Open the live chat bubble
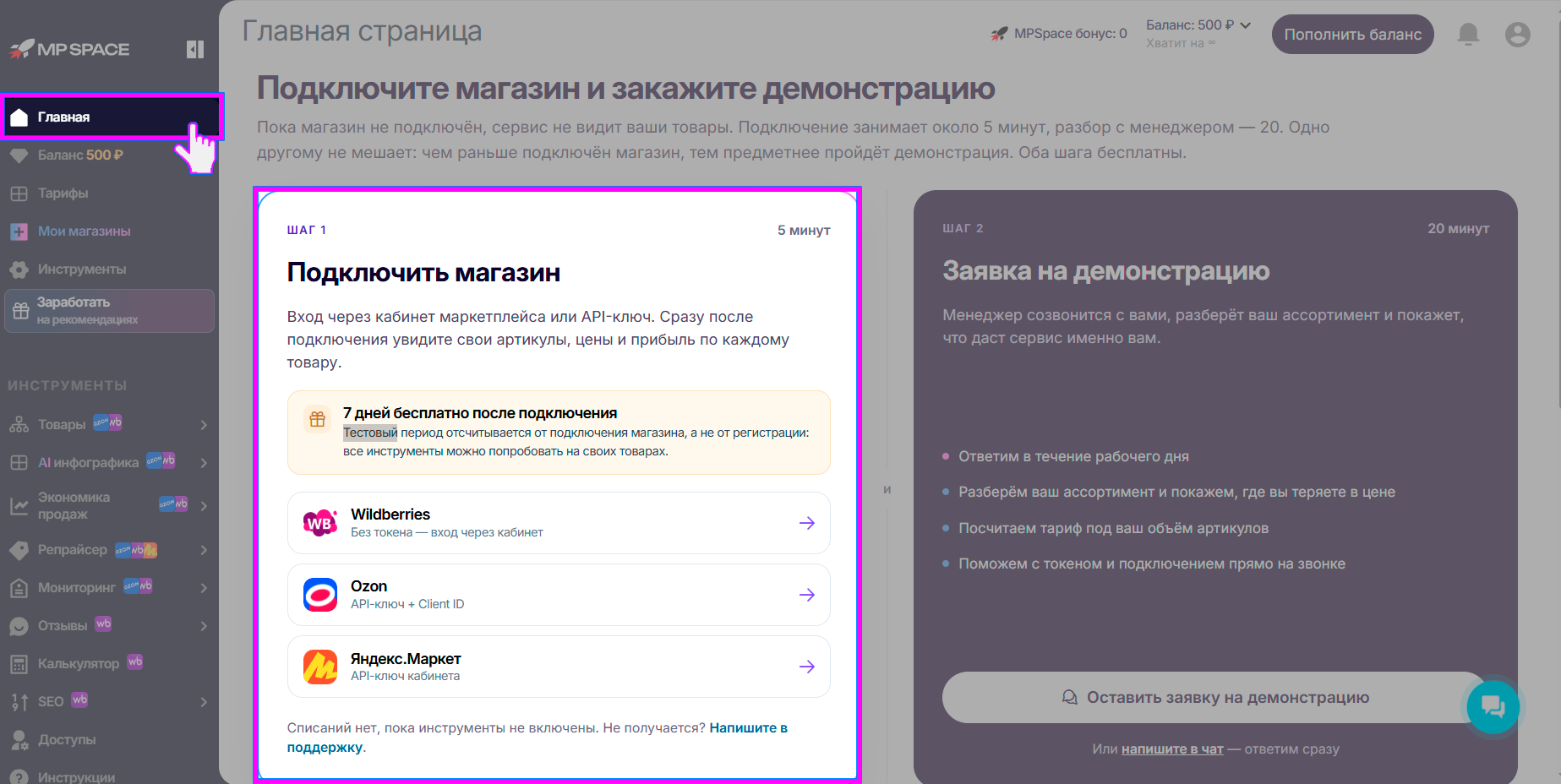 (1493, 706)
